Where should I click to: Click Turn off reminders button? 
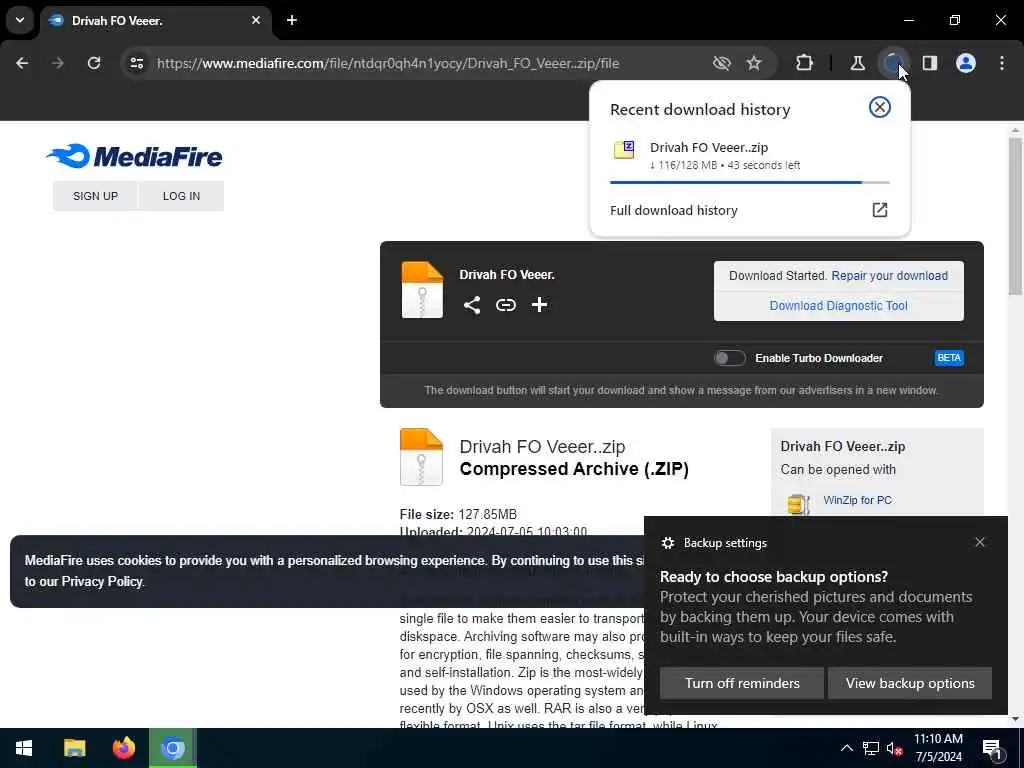tap(742, 683)
